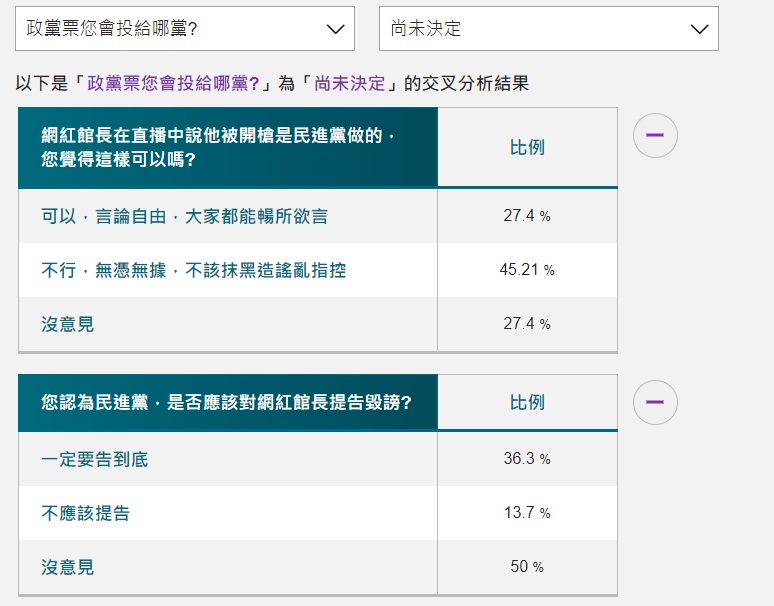Select the row 不行，無憑無據，不該抹黑造謠亂指控
The width and height of the screenshot is (774, 606).
click(x=318, y=270)
